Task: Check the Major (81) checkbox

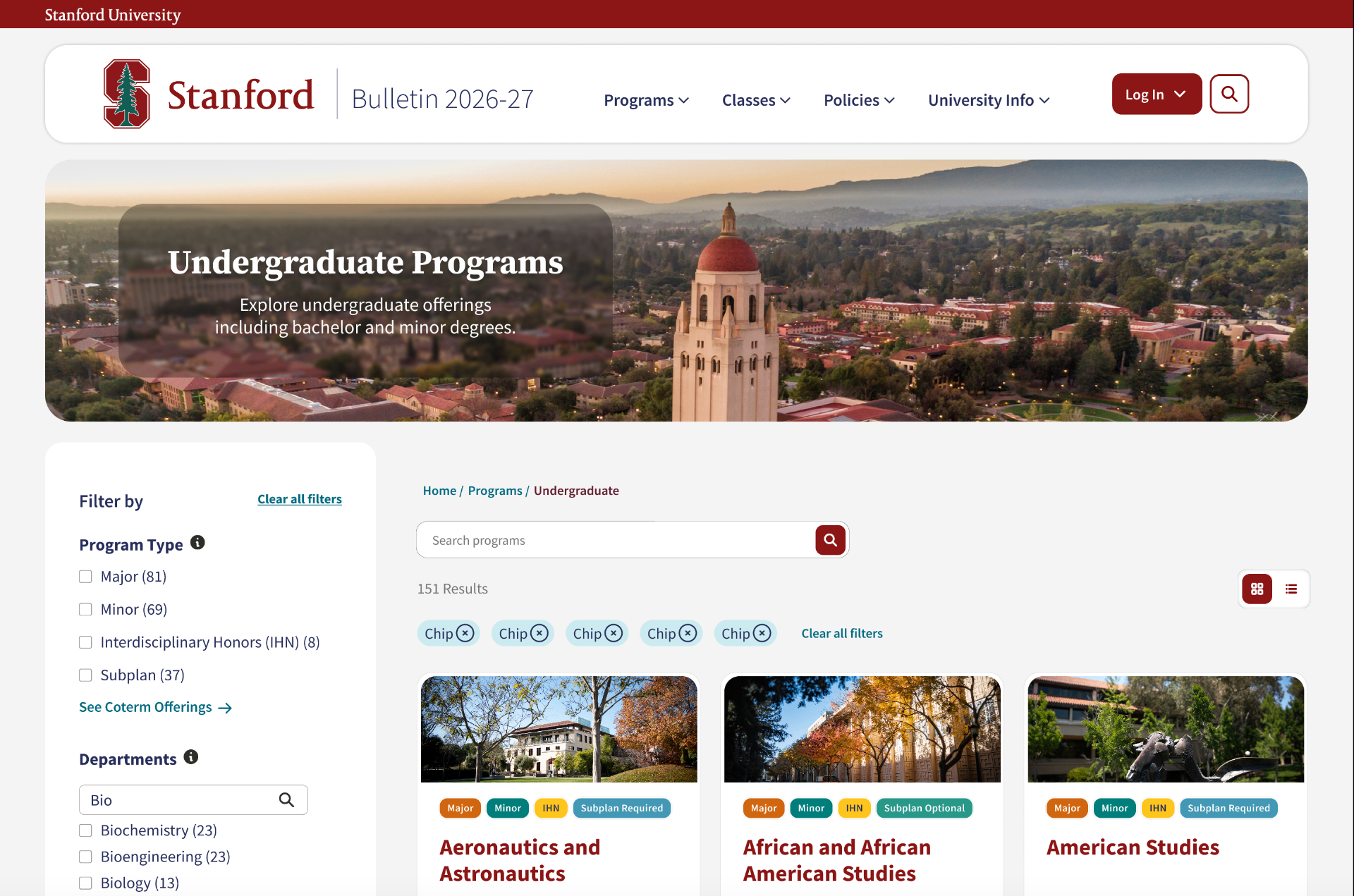Action: click(x=85, y=577)
